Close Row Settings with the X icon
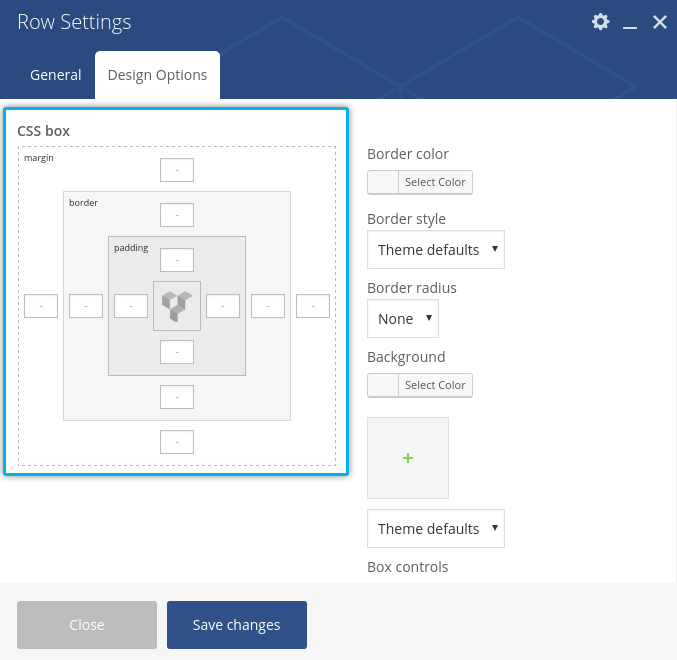The image size is (677, 660). tap(660, 22)
